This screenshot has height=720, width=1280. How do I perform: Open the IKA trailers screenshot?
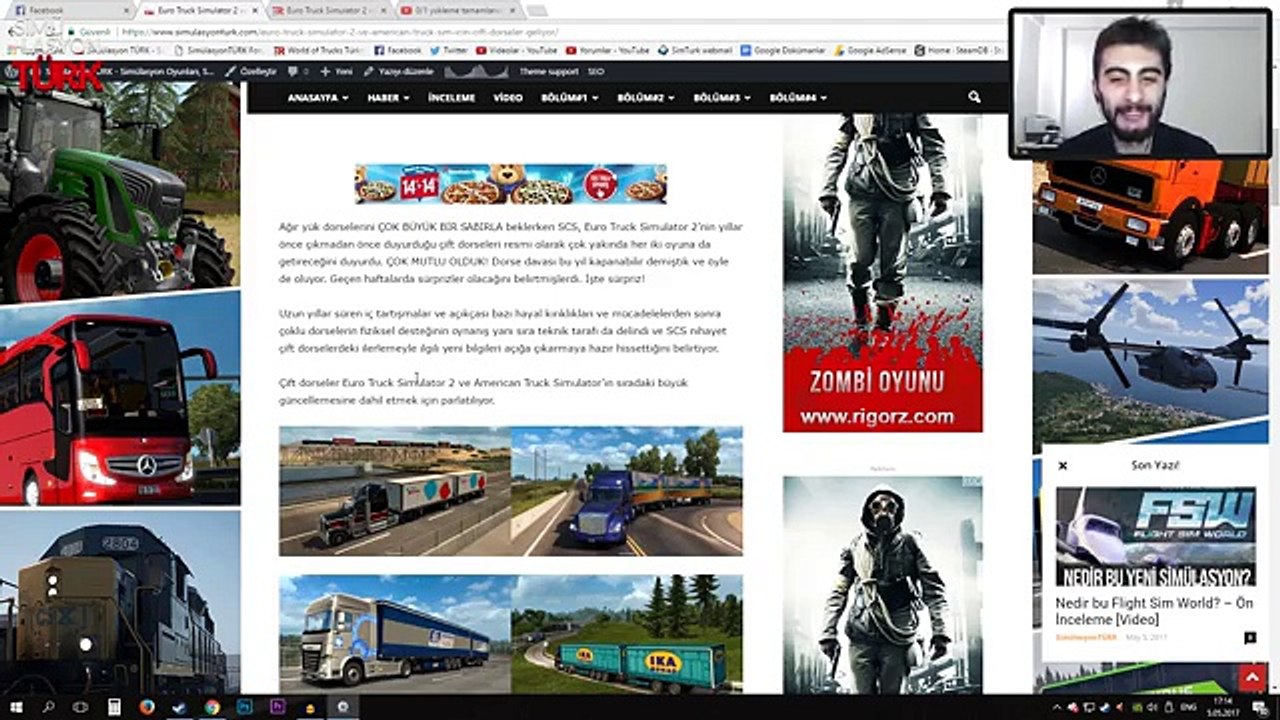coord(627,634)
